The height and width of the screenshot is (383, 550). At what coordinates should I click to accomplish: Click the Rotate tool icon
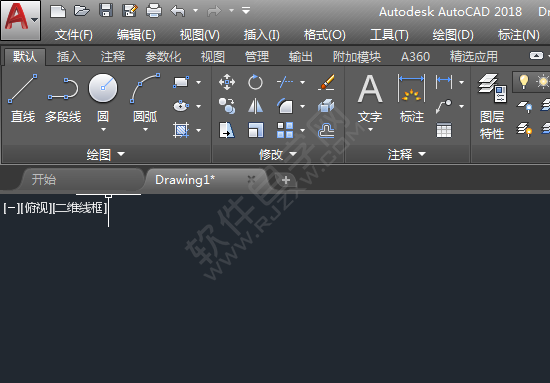(x=255, y=82)
